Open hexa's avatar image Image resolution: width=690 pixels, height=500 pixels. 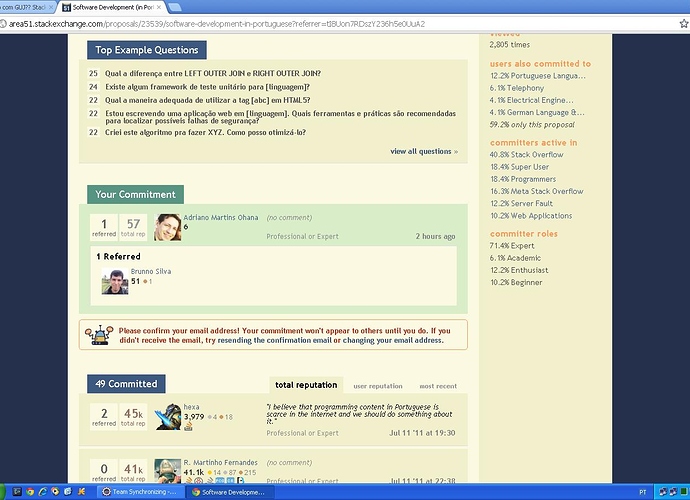coord(168,416)
